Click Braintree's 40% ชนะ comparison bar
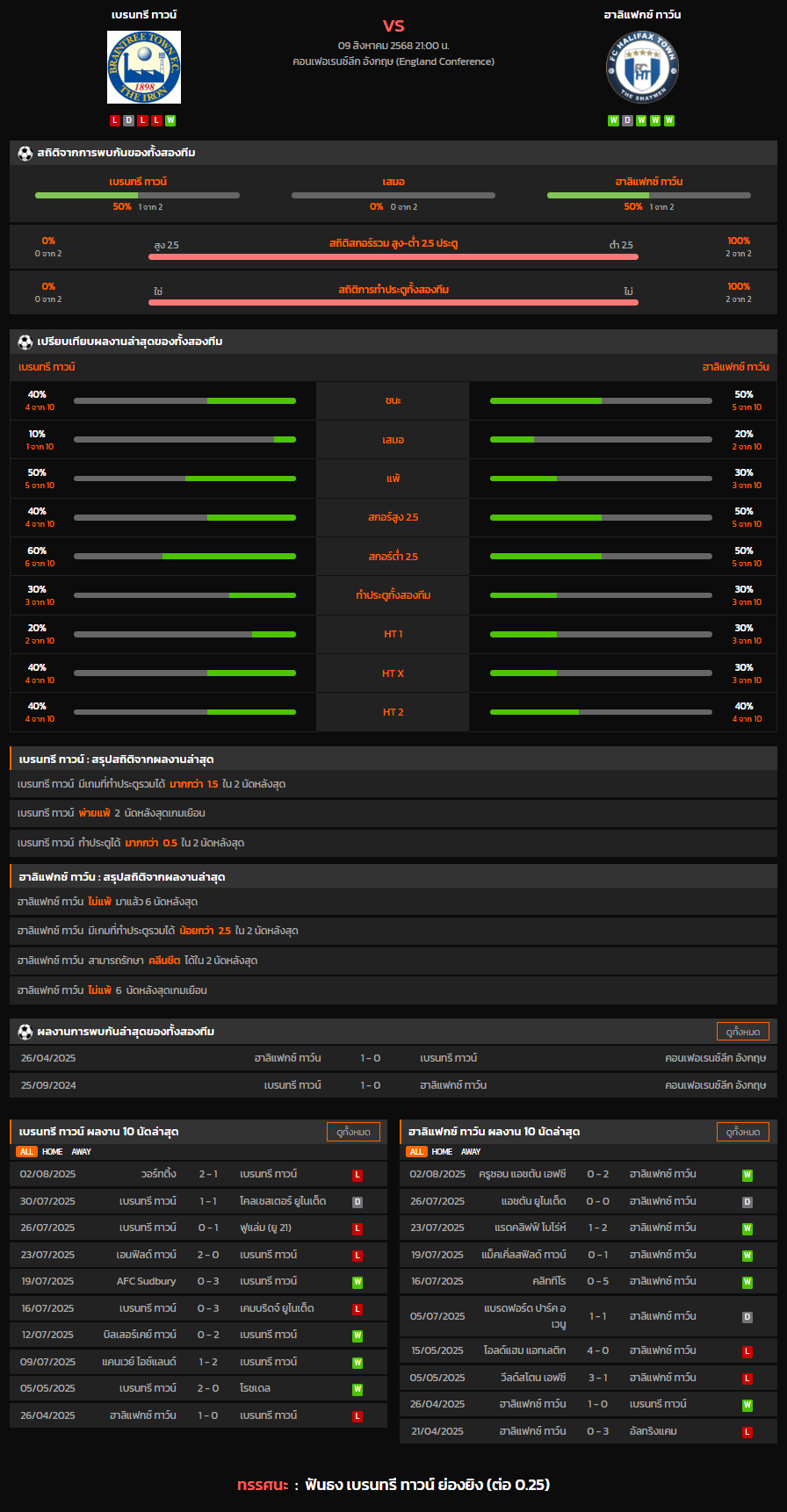787x1512 pixels. pyautogui.click(x=184, y=400)
